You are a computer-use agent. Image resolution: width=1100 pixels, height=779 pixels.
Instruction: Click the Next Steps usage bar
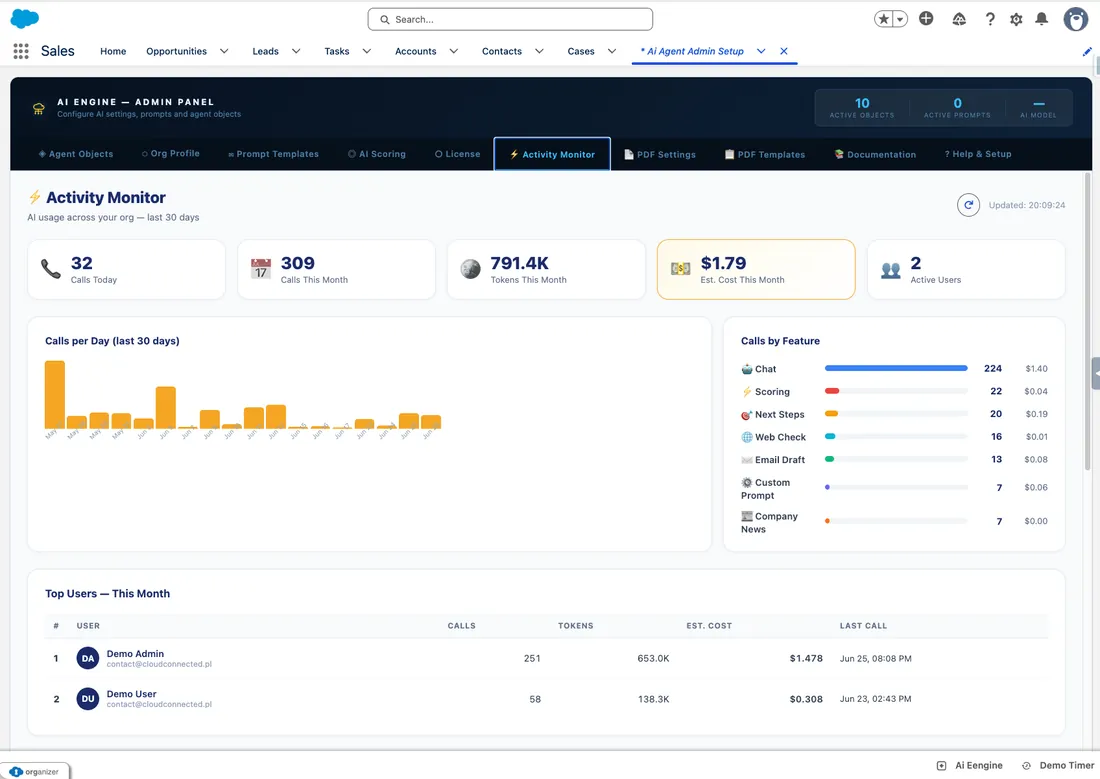896,414
